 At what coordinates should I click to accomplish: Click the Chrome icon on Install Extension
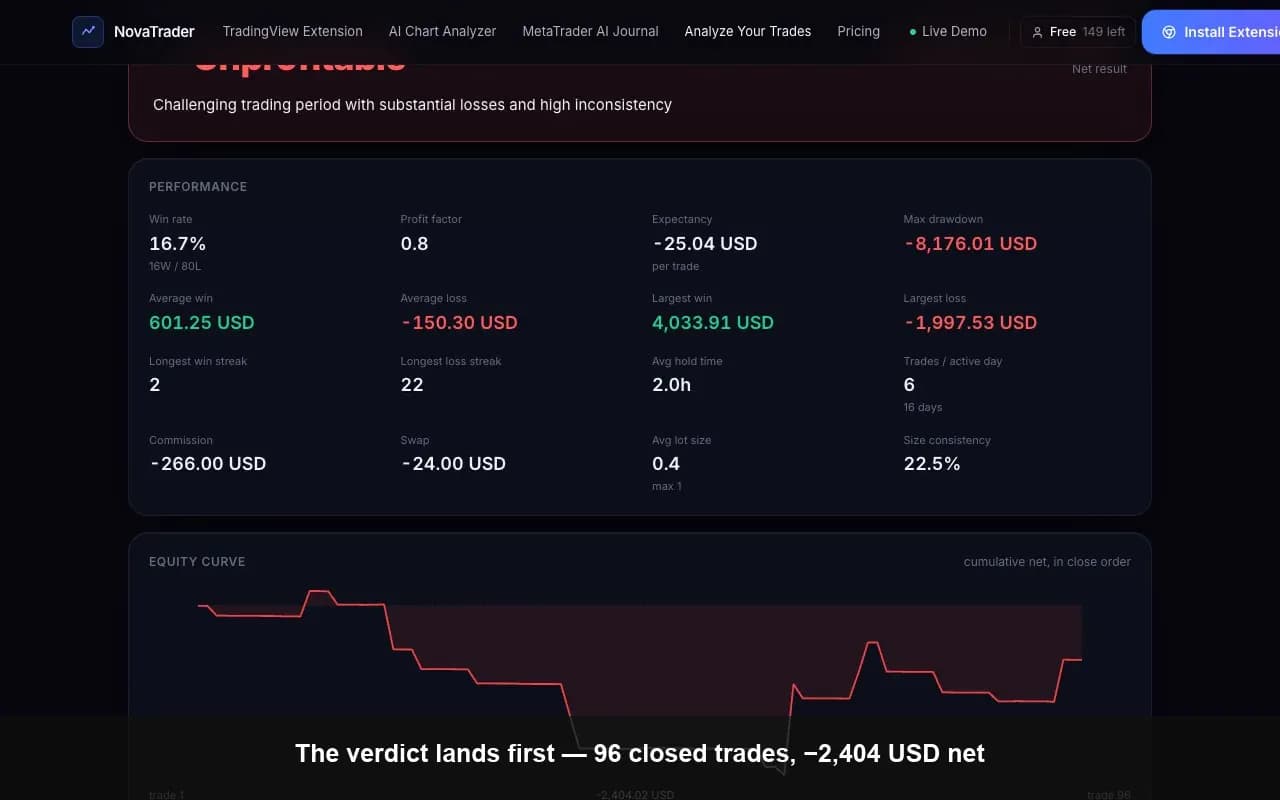(x=1169, y=32)
